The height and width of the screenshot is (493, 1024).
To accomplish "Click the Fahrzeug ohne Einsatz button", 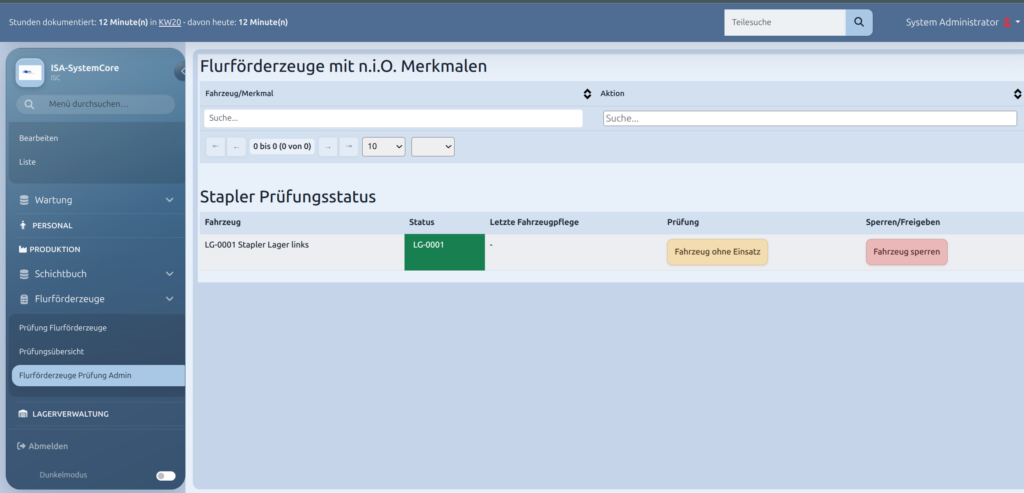I will 717,252.
